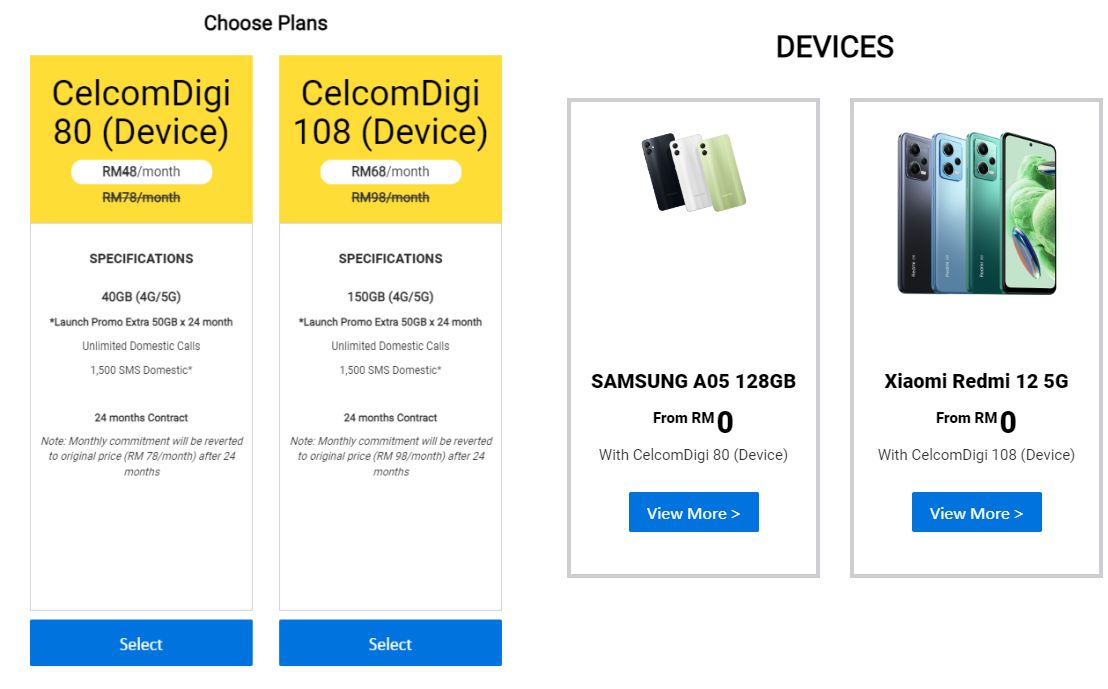The height and width of the screenshot is (689, 1108).
Task: Select the CelcomDigi 108 (Device) plan
Action: coord(389,643)
